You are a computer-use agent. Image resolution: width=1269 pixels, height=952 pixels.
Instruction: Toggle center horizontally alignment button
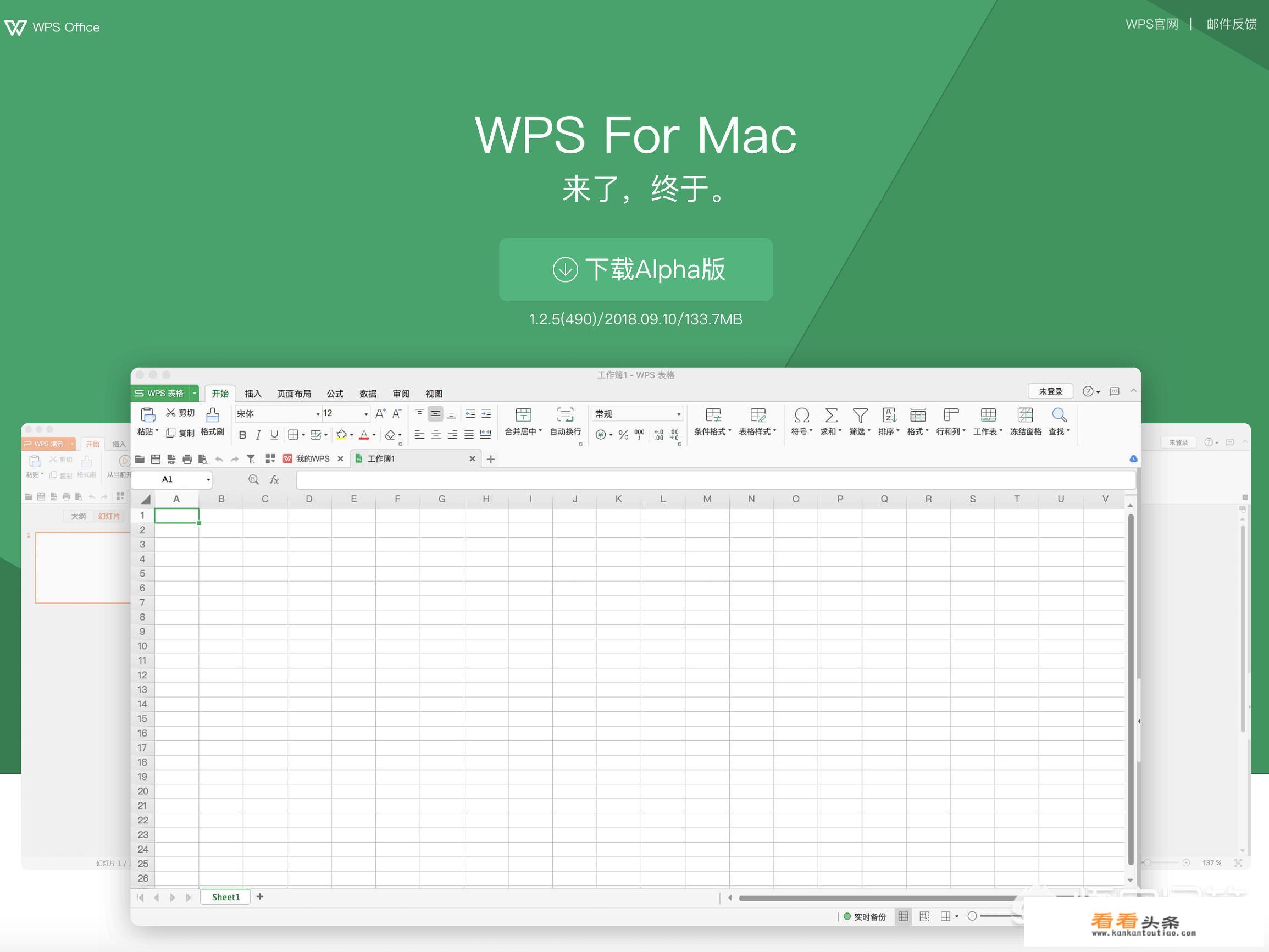pyautogui.click(x=436, y=434)
